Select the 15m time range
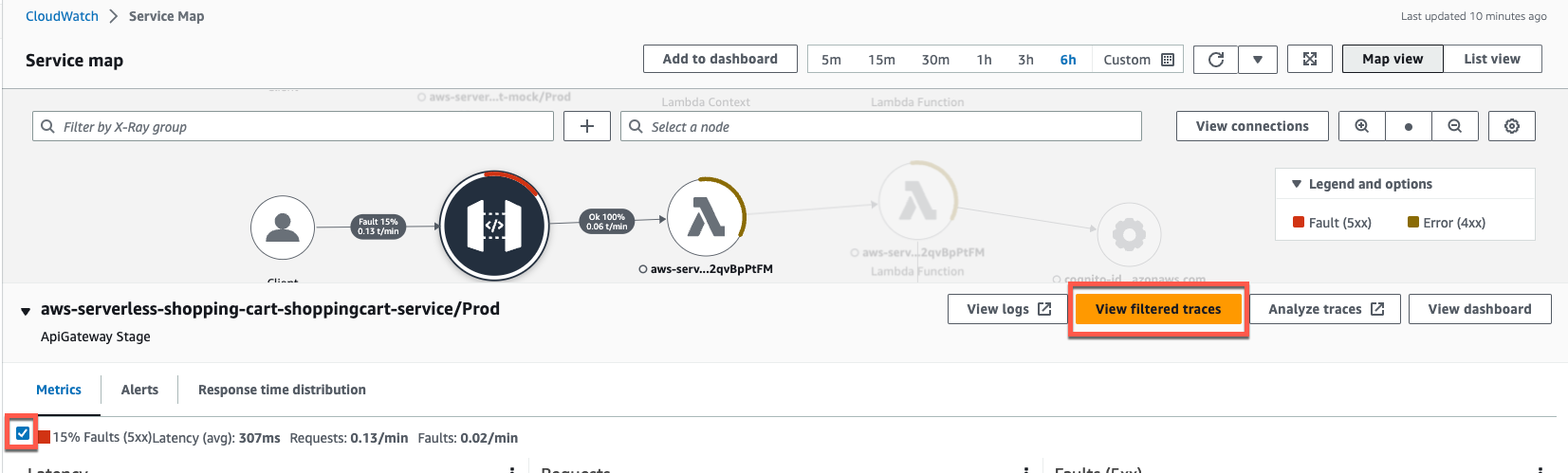This screenshot has height=473, width=1568. [x=881, y=60]
